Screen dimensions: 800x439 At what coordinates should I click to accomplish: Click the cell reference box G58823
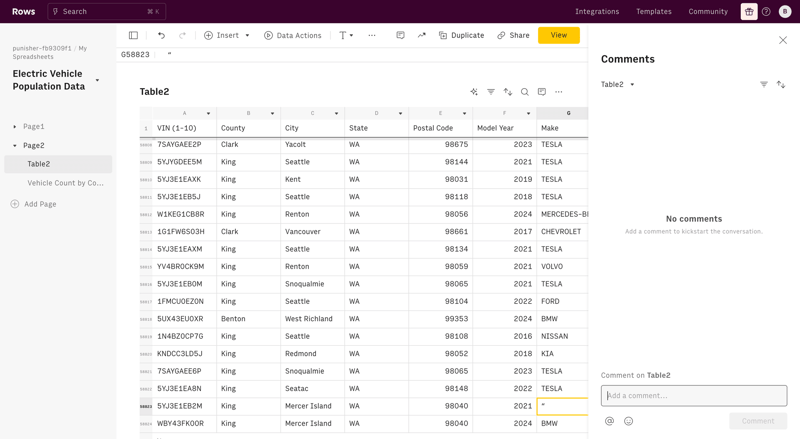click(135, 54)
